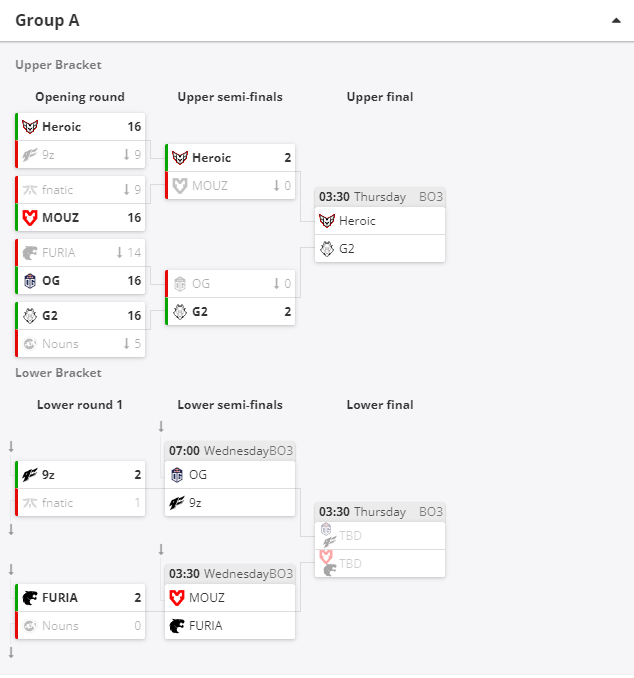Click the Nouns logo in the Opening round
Image resolution: width=634 pixels, height=678 pixels.
(x=30, y=344)
